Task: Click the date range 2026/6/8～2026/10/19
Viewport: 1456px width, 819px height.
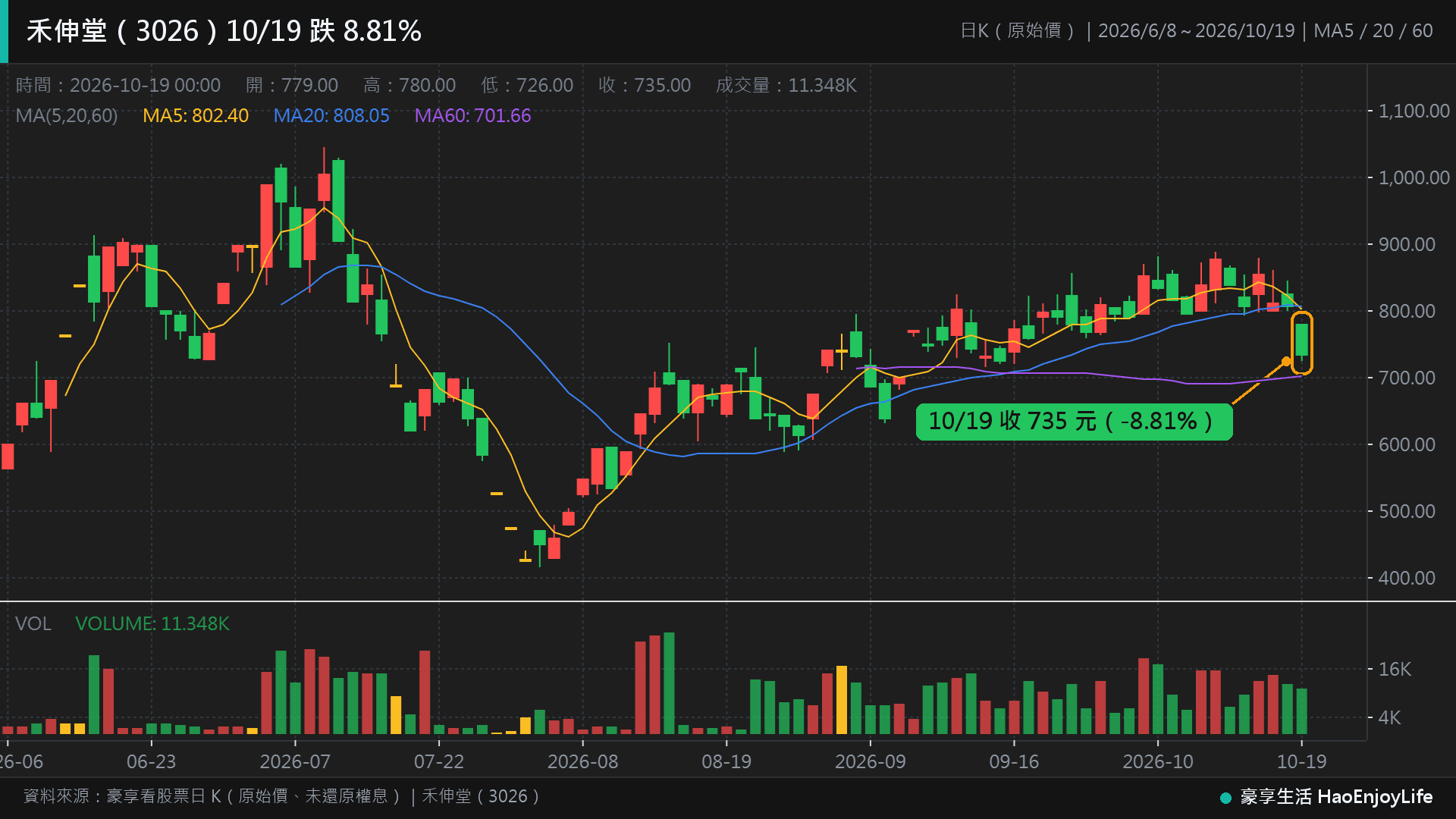Action: coord(1196,31)
